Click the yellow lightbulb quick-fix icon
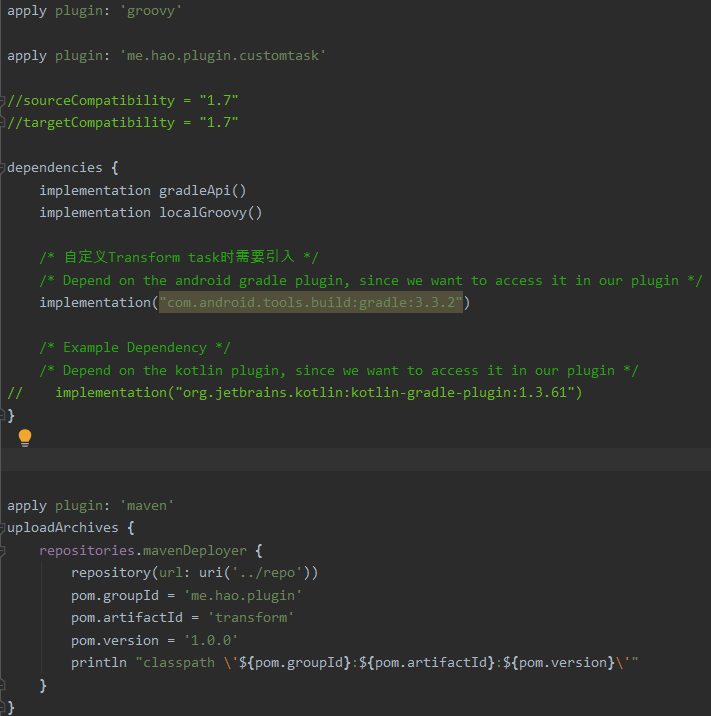 [25, 438]
